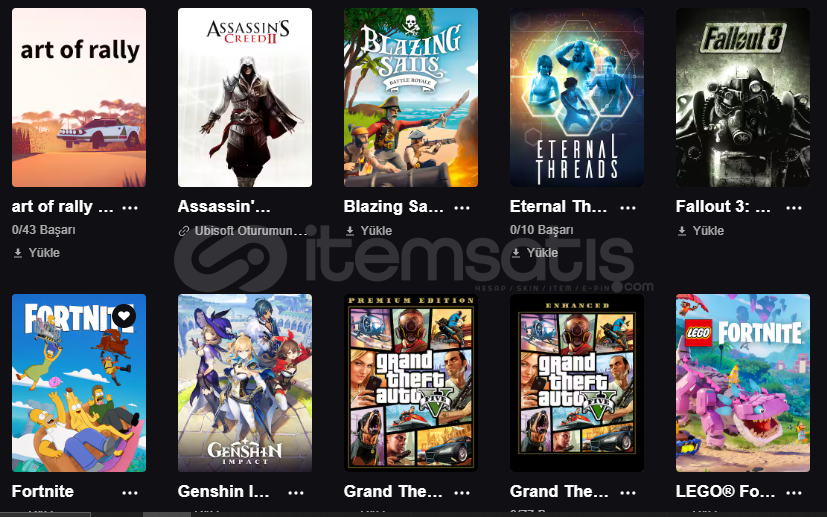Click the LEGO Fortnite cover image
This screenshot has height=517, width=827.
[743, 383]
